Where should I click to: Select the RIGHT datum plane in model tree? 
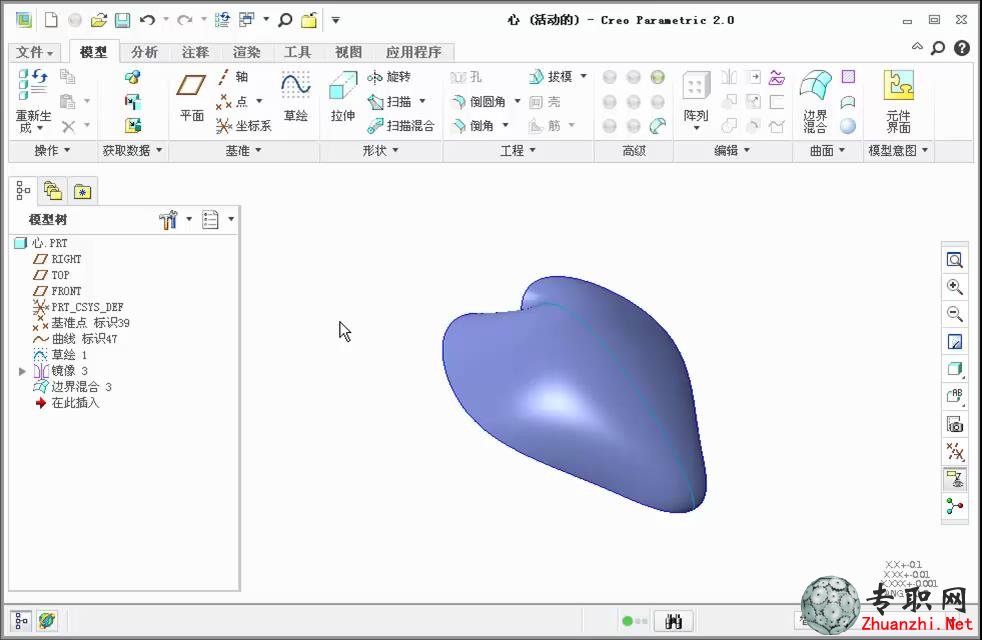click(58, 259)
